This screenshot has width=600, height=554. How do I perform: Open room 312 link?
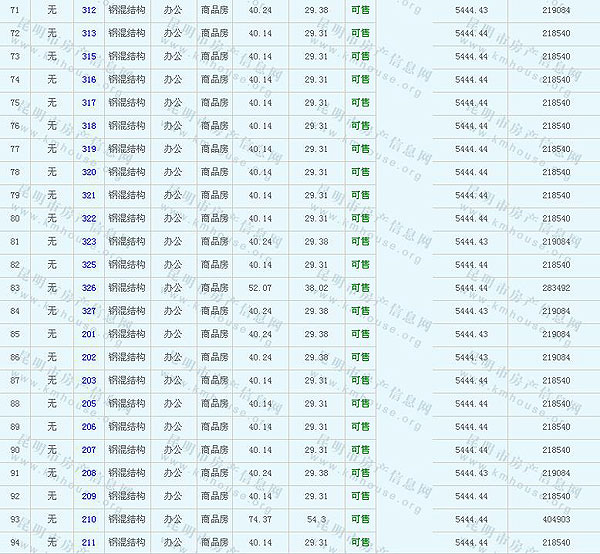89,10
